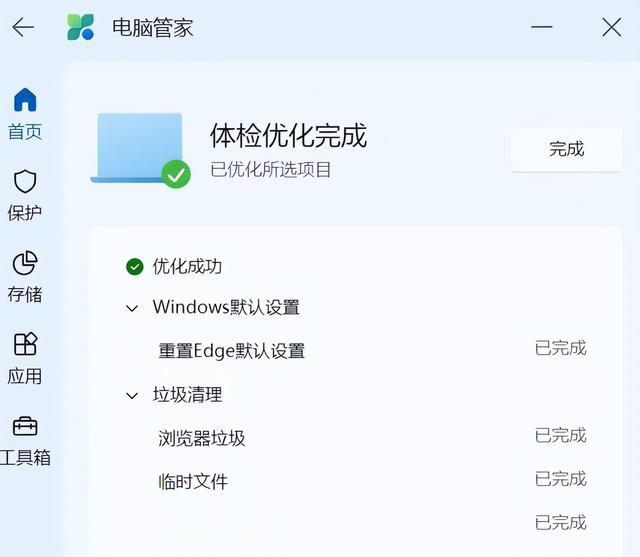Open the 存储 pie chart icon
This screenshot has width=640, height=557.
tap(25, 263)
